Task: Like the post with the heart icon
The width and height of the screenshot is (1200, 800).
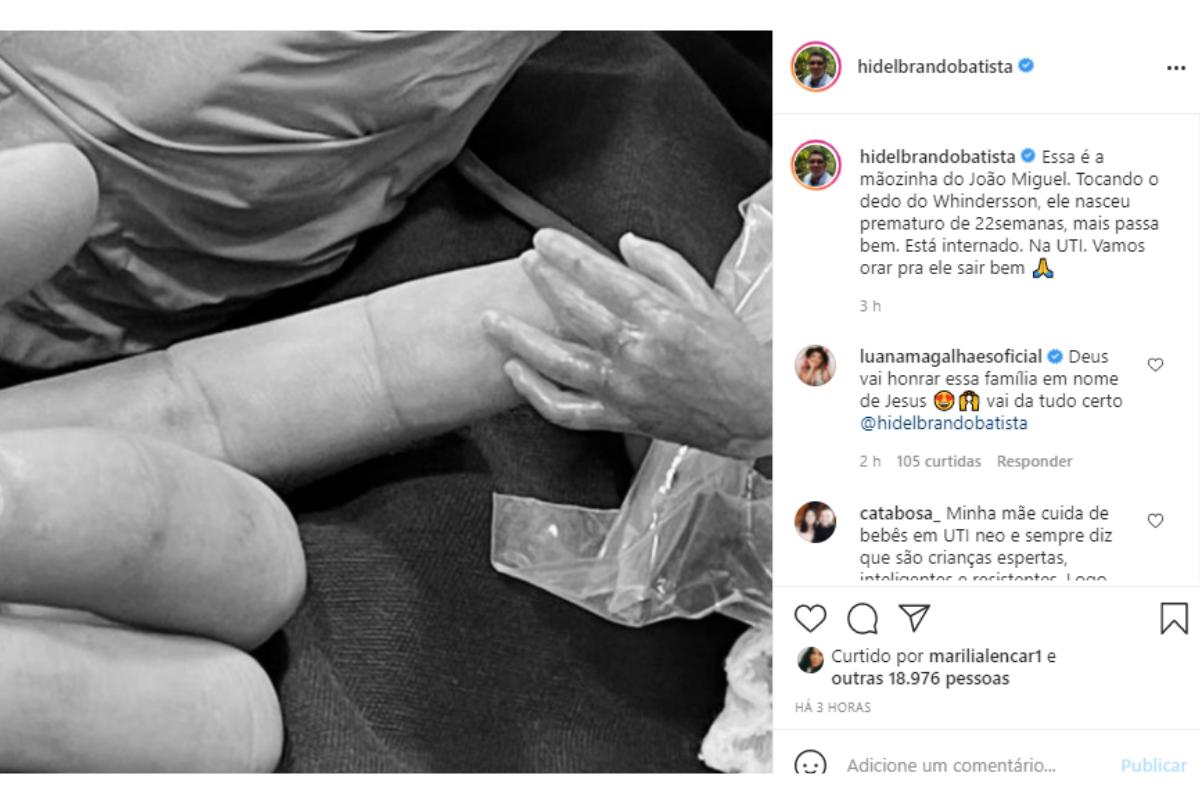Action: click(x=811, y=619)
